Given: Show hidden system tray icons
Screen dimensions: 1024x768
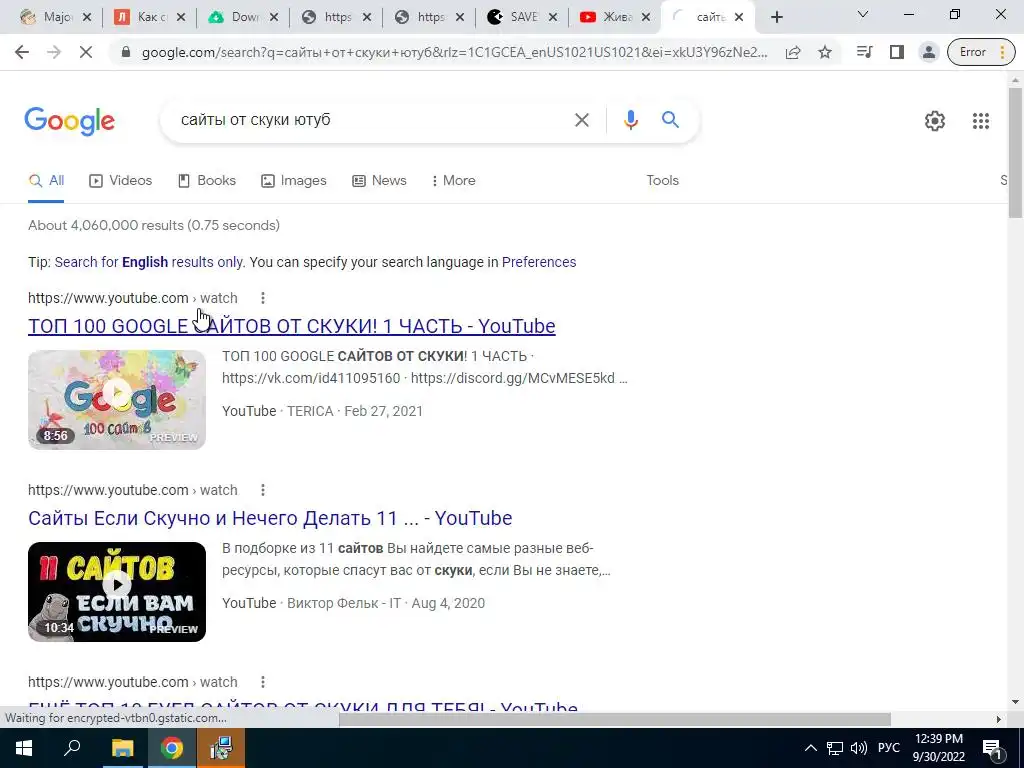Looking at the screenshot, I should click(x=810, y=748).
